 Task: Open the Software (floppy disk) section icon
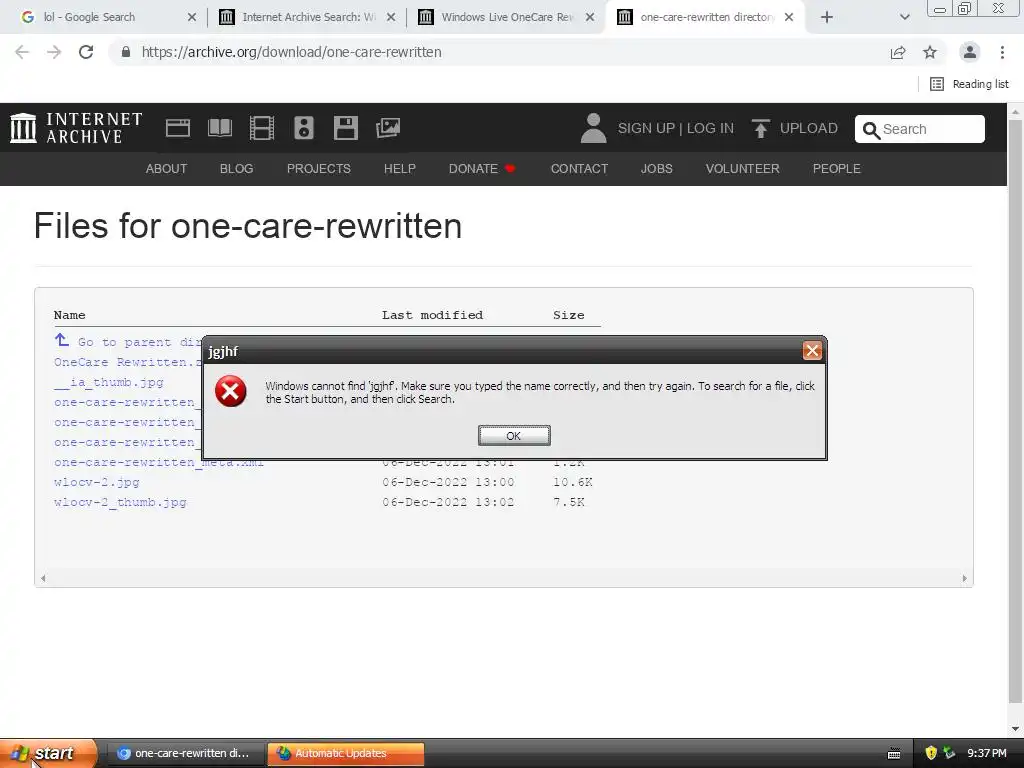point(345,128)
